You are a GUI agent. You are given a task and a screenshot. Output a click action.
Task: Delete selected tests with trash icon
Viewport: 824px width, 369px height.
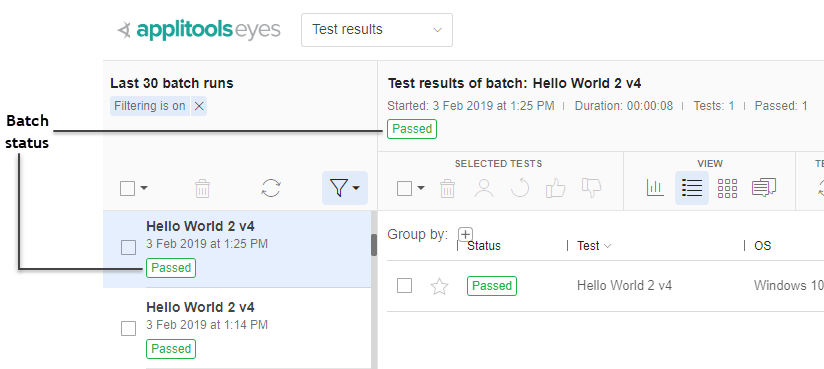[447, 188]
